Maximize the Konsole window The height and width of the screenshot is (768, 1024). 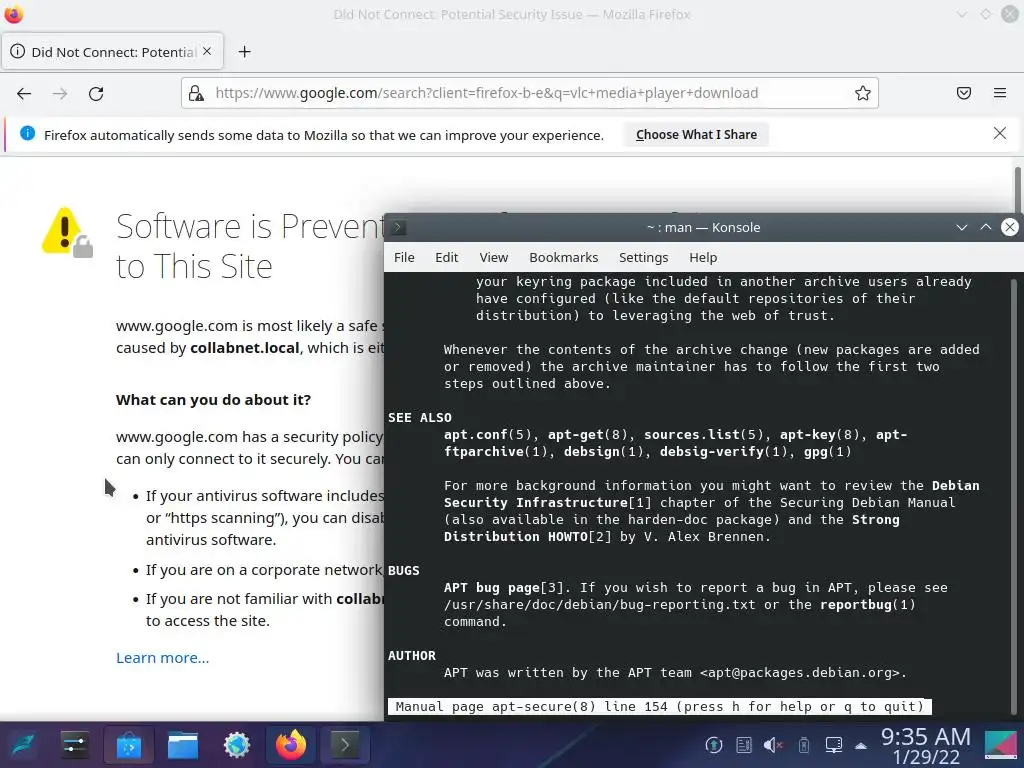click(985, 227)
